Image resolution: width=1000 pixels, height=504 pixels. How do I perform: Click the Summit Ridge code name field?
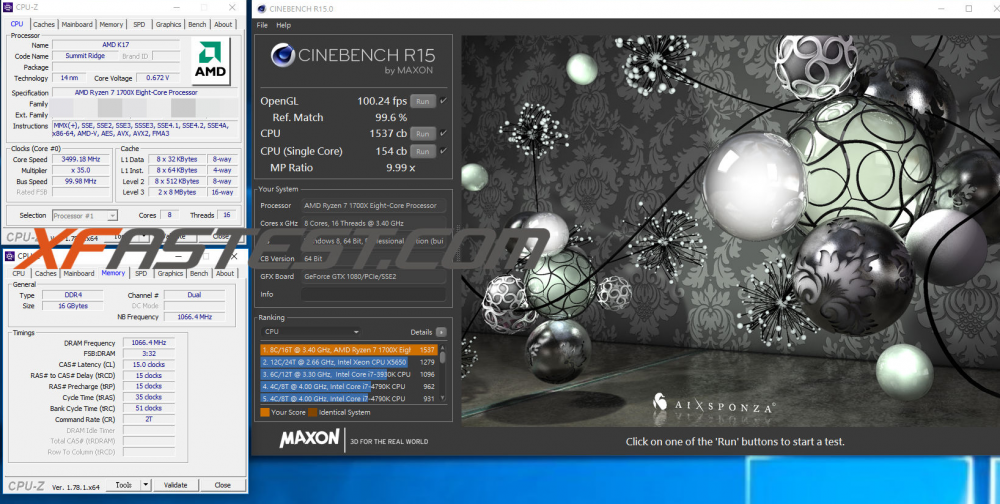coord(85,56)
